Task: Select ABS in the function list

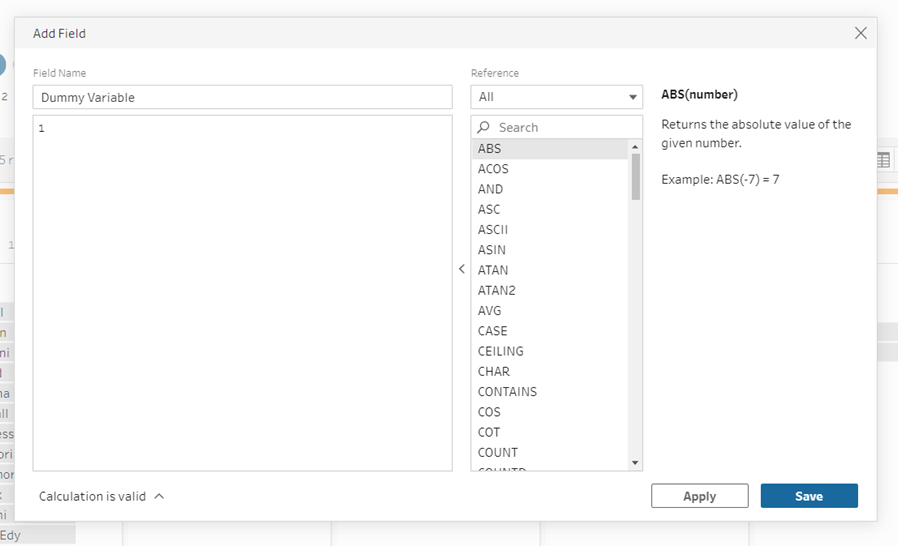Action: (x=490, y=149)
